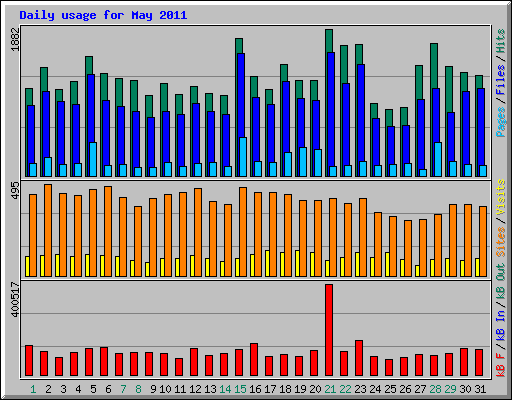Click day 1 on the x-axis

33,389
